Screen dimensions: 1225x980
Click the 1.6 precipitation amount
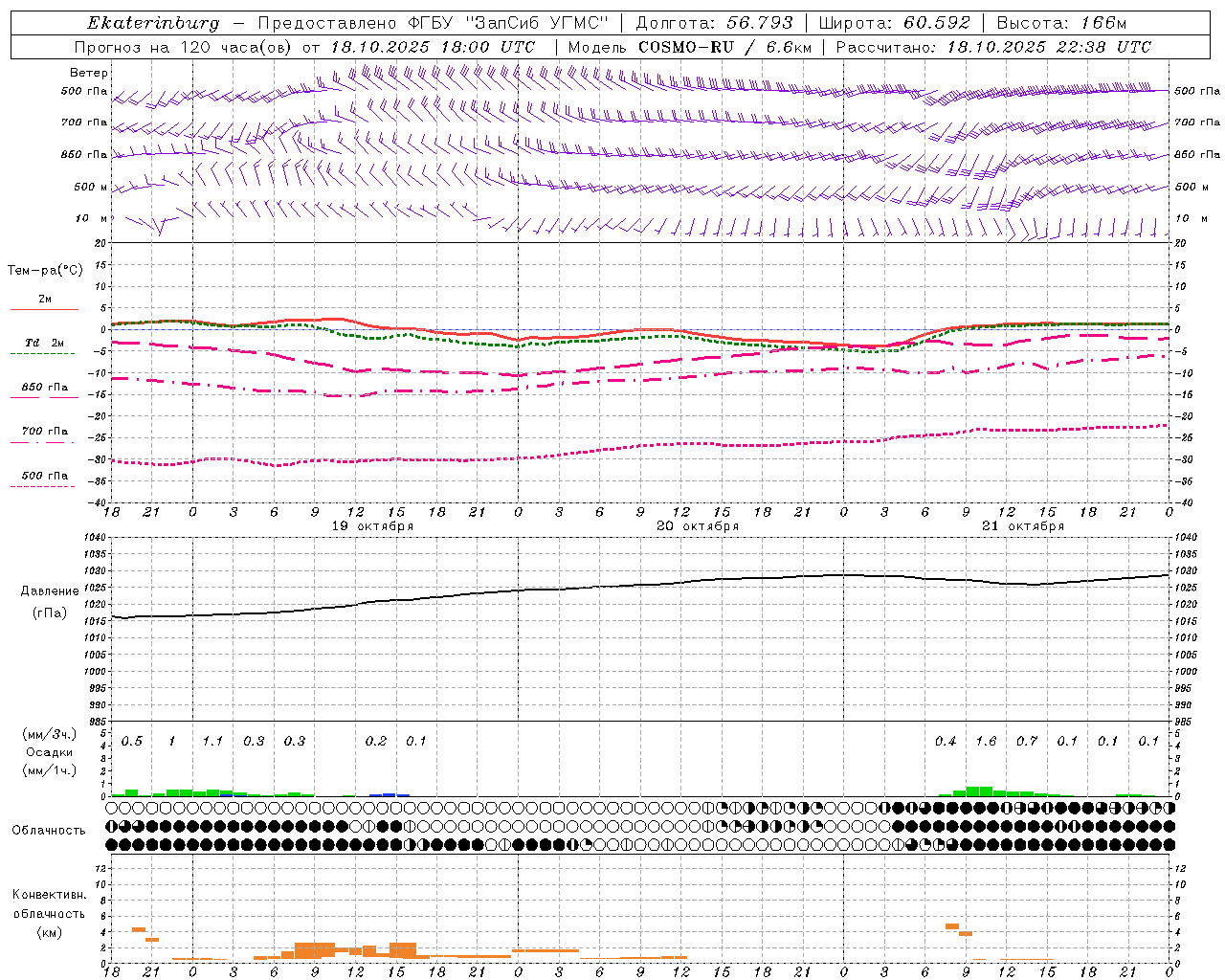pos(986,742)
